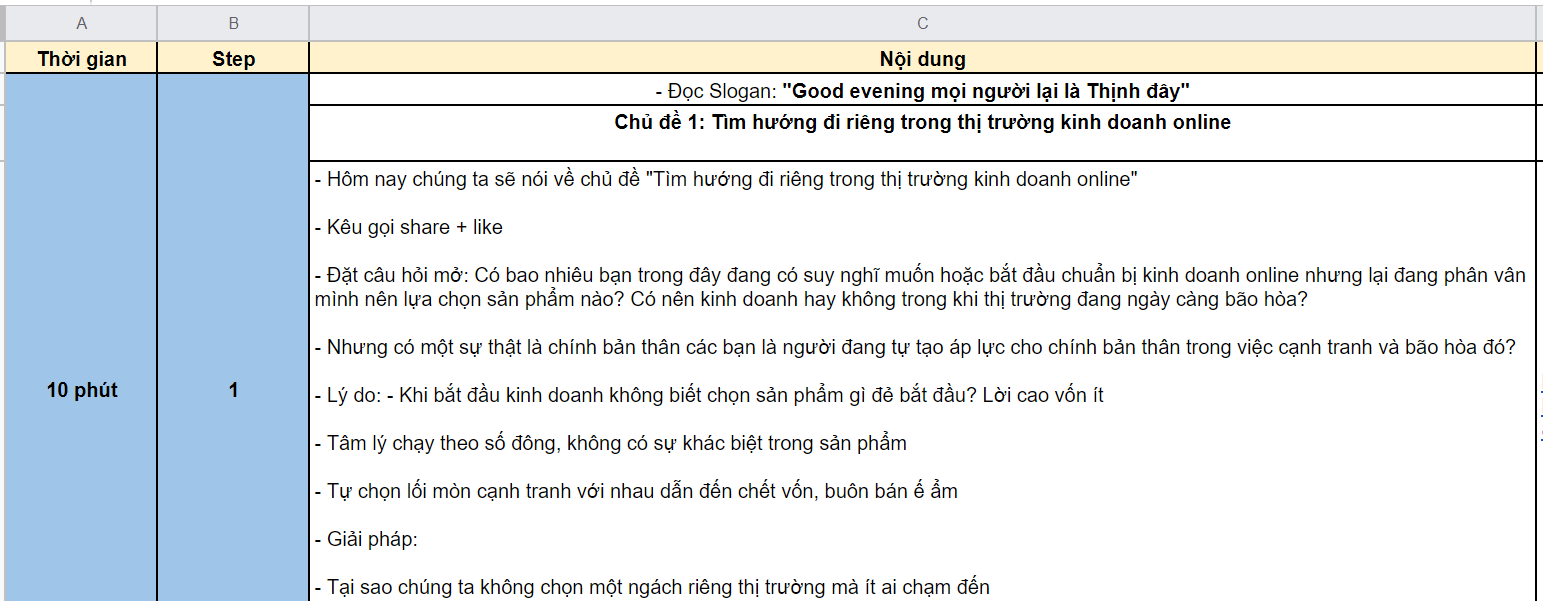
Task: Click the line starting "Tự chọn lối mòn"
Action: [x=637, y=491]
